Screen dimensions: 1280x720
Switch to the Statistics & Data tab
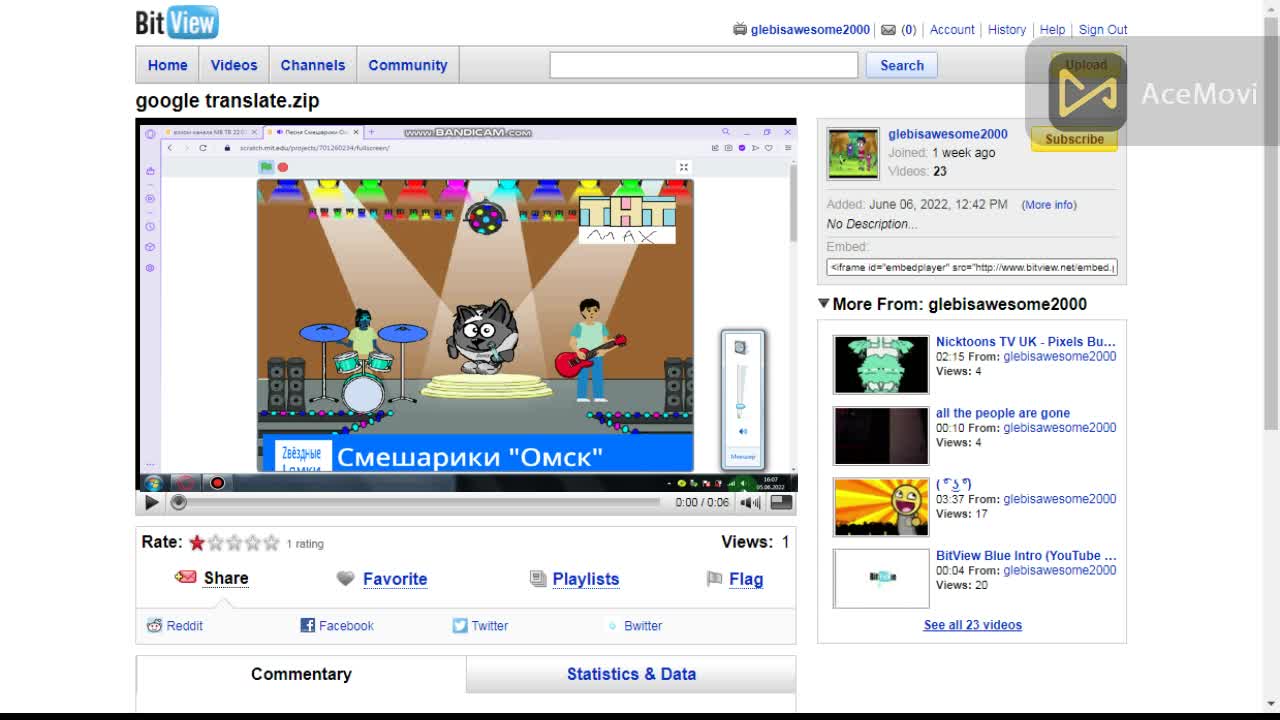click(631, 674)
